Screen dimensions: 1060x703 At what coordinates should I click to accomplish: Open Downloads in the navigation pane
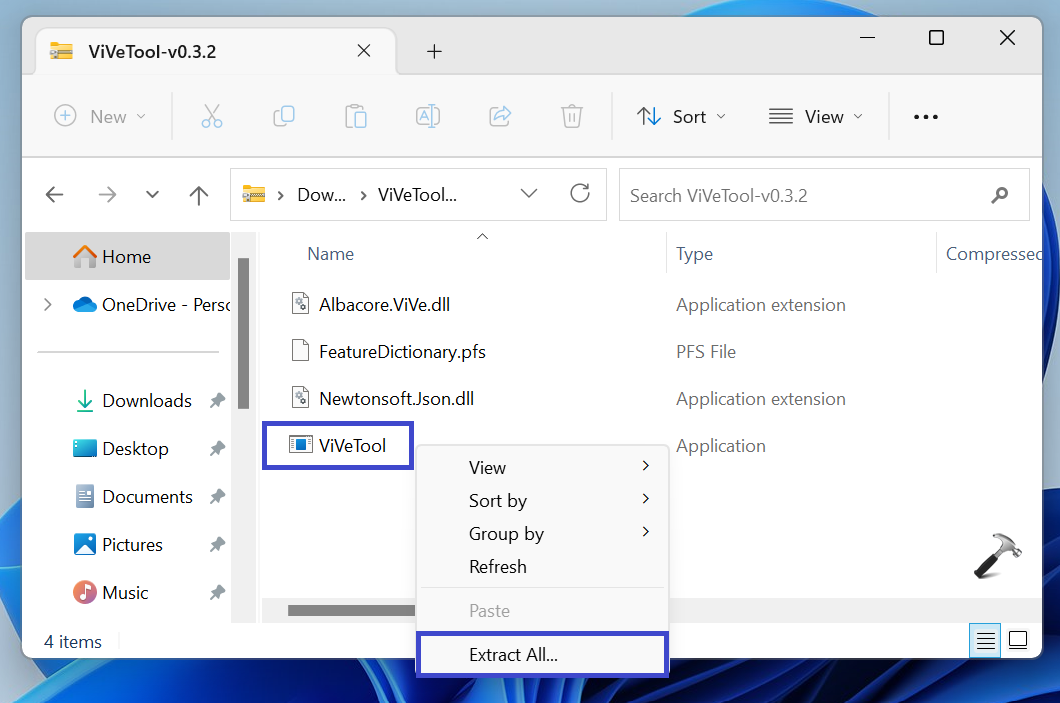tap(146, 401)
